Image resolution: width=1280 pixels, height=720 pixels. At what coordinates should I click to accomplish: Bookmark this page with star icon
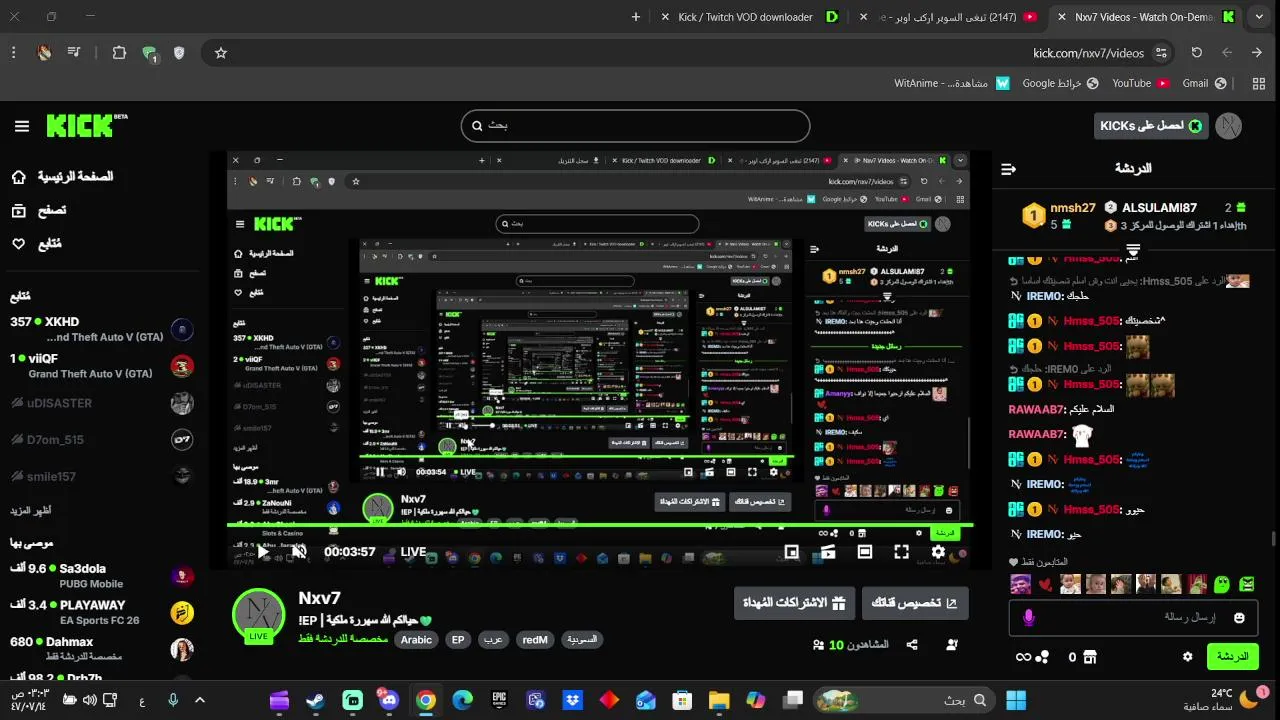pyautogui.click(x=221, y=53)
